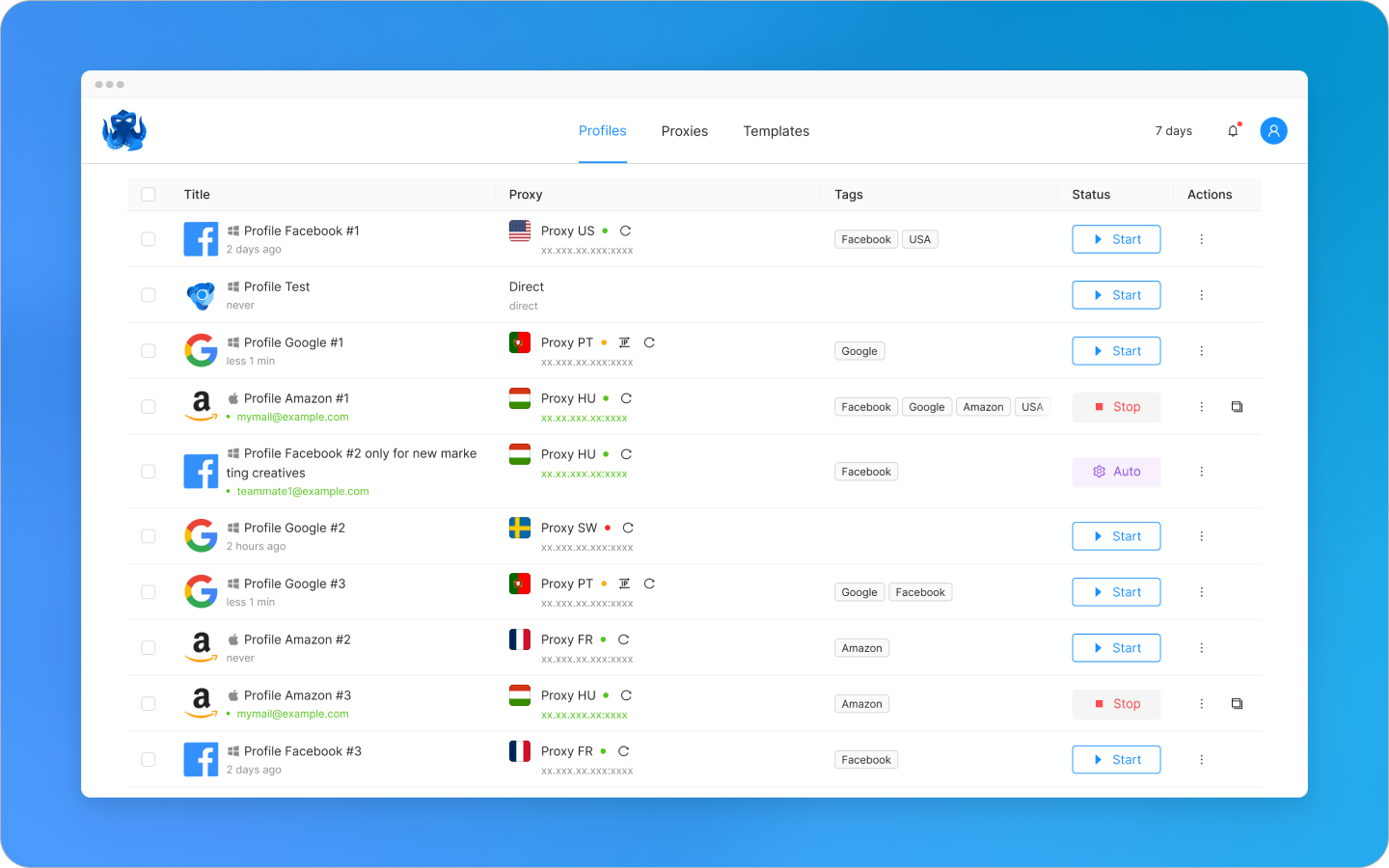
Task: Click the USA tag on Profile Facebook #1
Action: click(920, 239)
